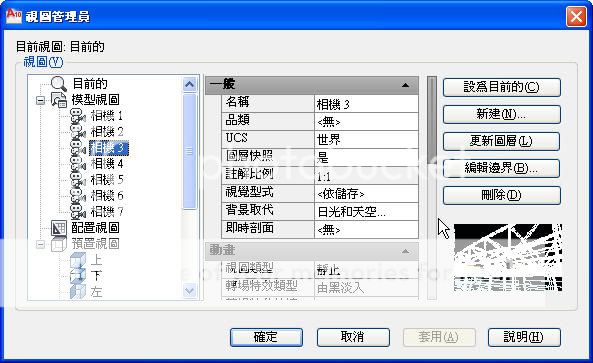Click the 圖層快照 value 是
The image size is (593, 363).
click(366, 157)
